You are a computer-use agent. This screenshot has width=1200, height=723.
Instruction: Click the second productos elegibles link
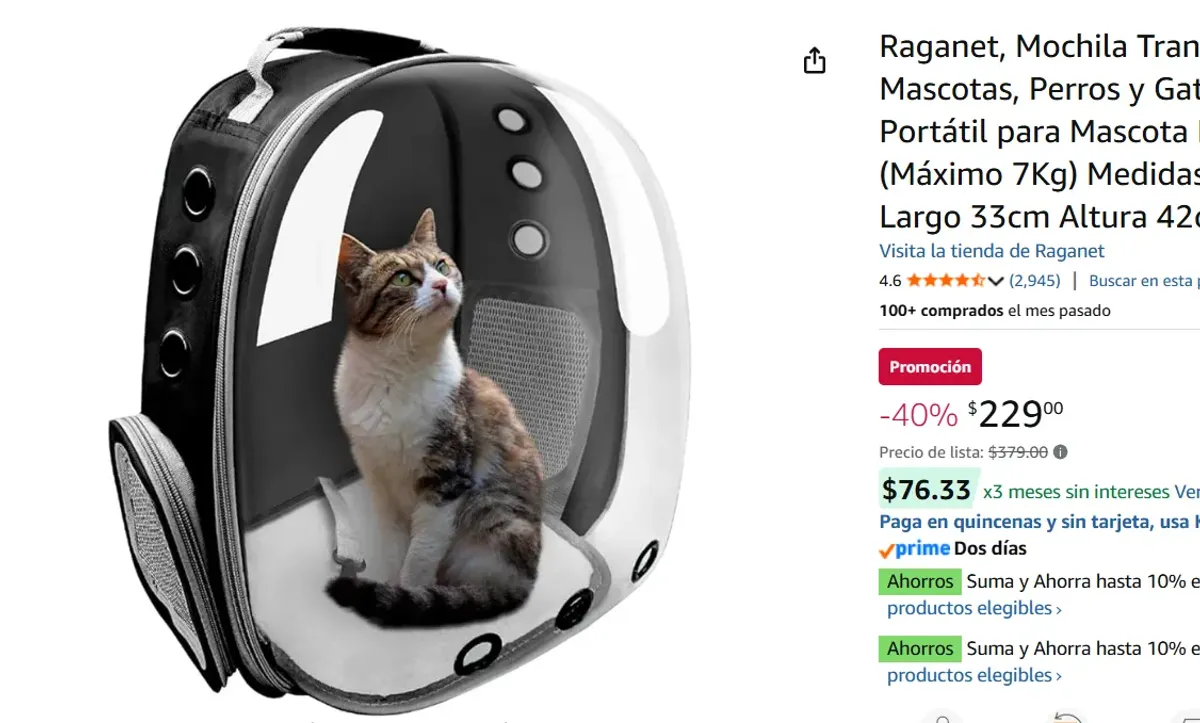tap(968, 675)
